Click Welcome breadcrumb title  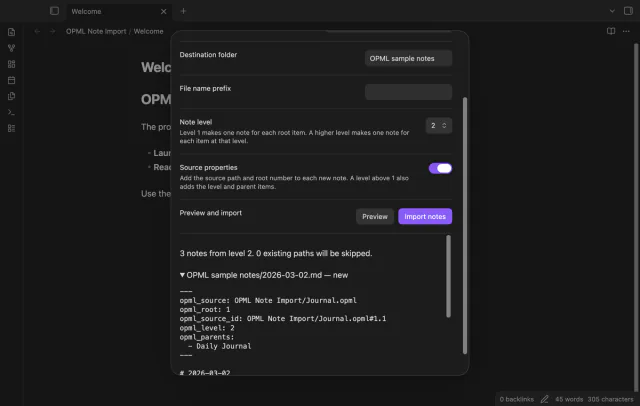click(x=148, y=31)
